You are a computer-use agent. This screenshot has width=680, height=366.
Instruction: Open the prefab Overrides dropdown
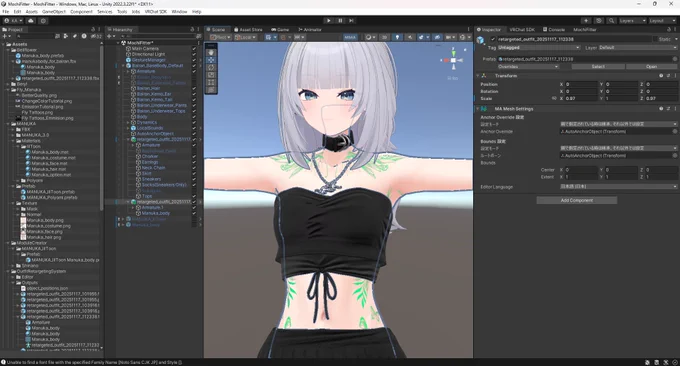(528, 67)
